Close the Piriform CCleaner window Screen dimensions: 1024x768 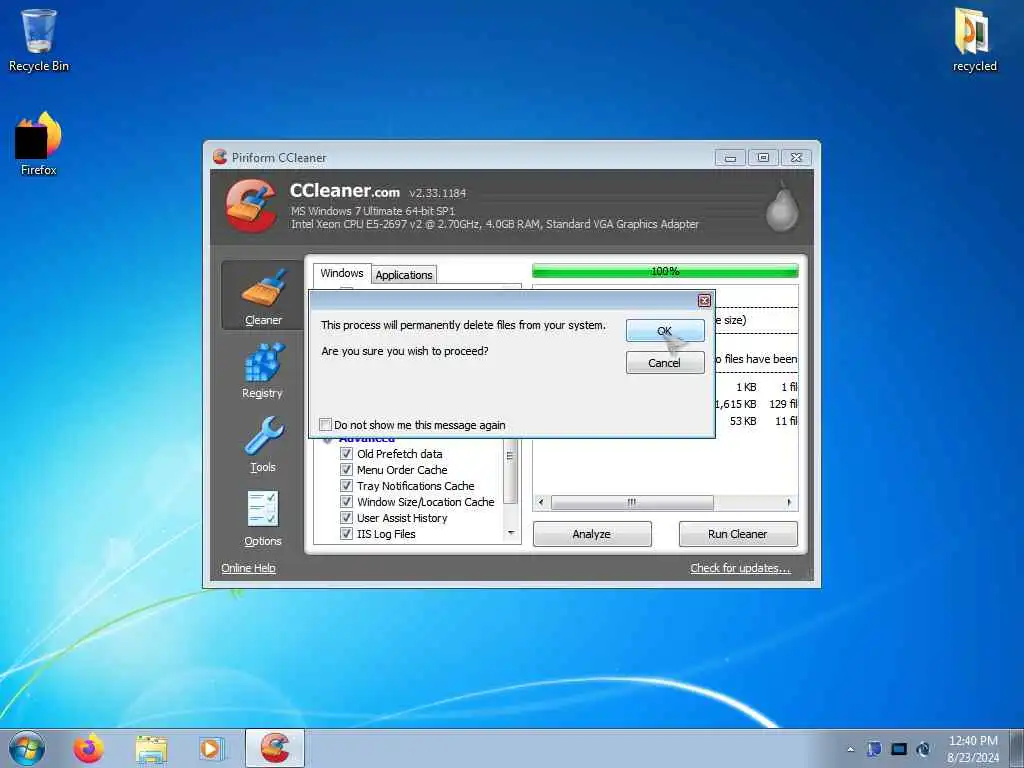(x=796, y=157)
